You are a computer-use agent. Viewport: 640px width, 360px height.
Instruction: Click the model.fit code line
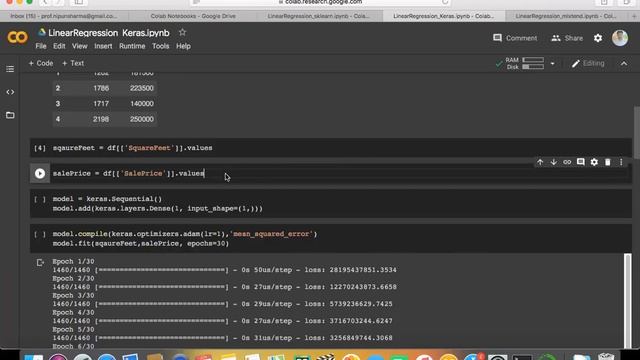coord(140,244)
